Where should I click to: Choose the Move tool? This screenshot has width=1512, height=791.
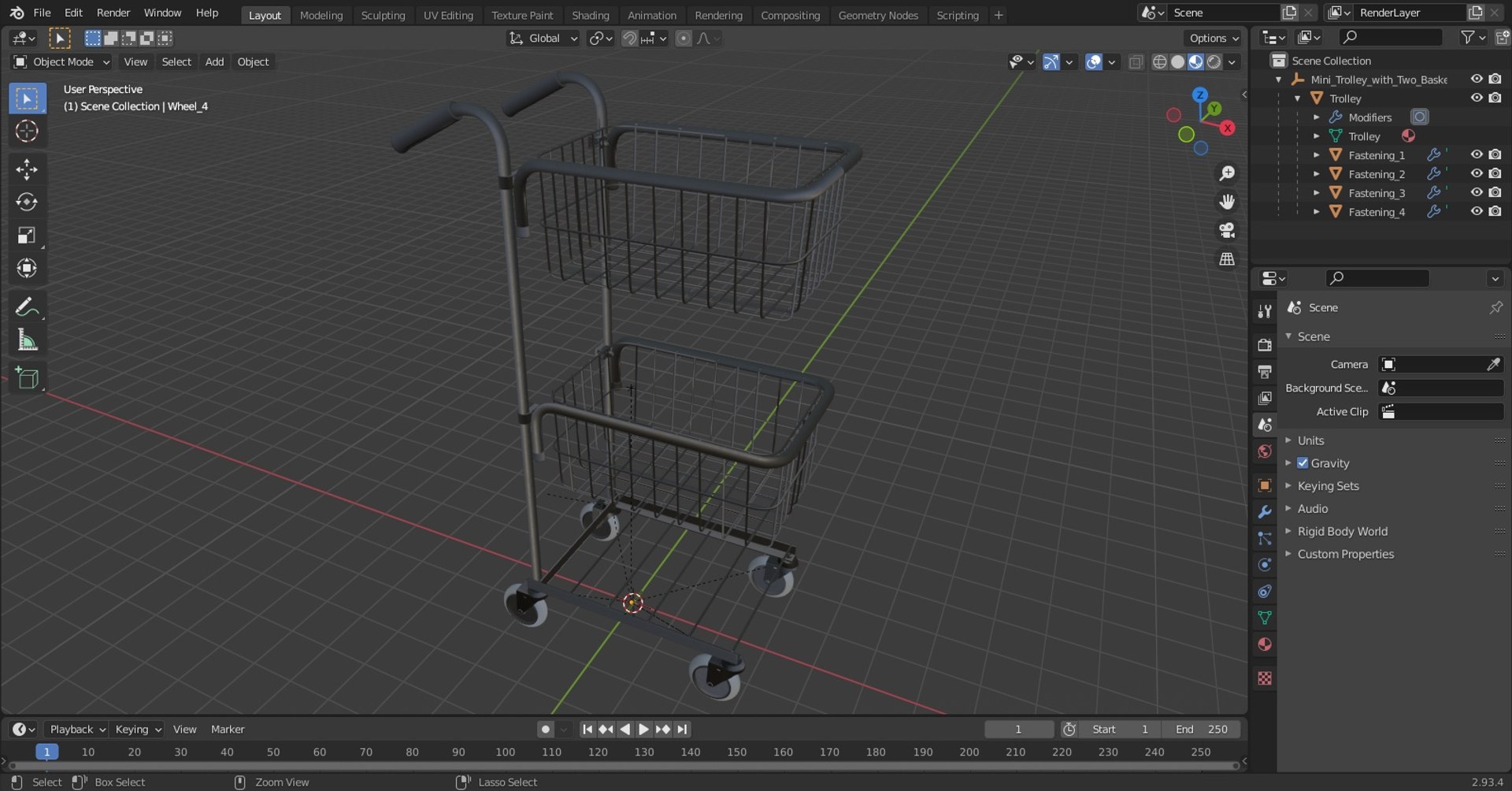27,169
